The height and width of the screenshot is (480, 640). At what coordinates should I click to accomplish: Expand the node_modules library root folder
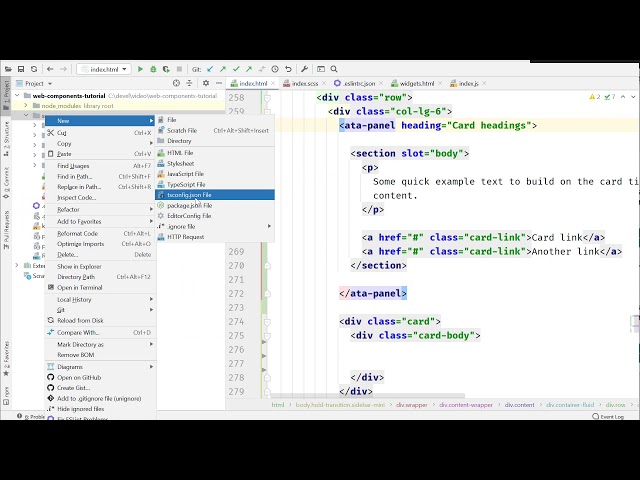(26, 106)
